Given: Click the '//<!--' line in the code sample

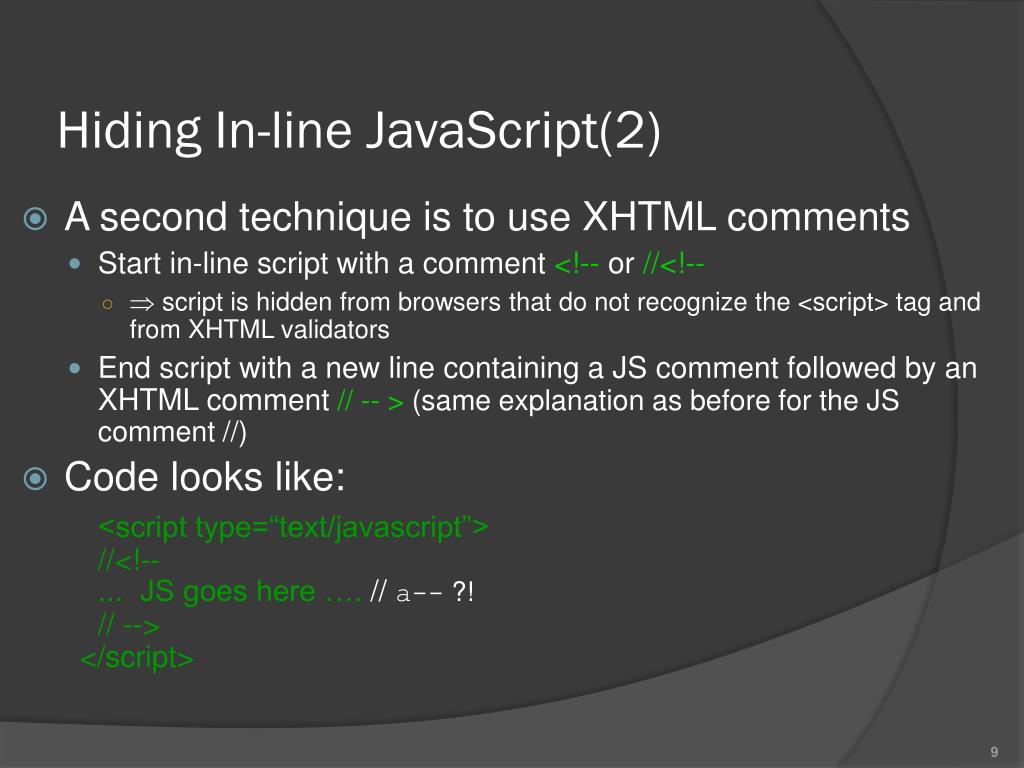Looking at the screenshot, I should pos(129,560).
